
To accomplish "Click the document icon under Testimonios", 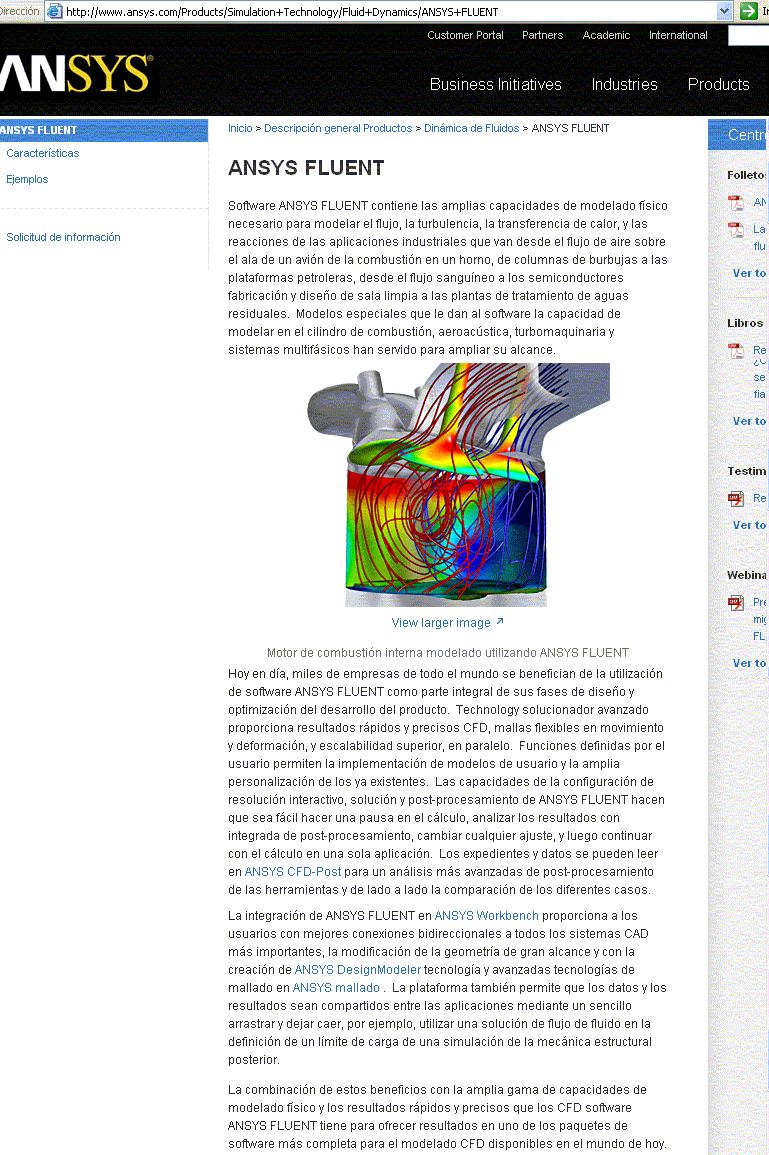I will (736, 499).
